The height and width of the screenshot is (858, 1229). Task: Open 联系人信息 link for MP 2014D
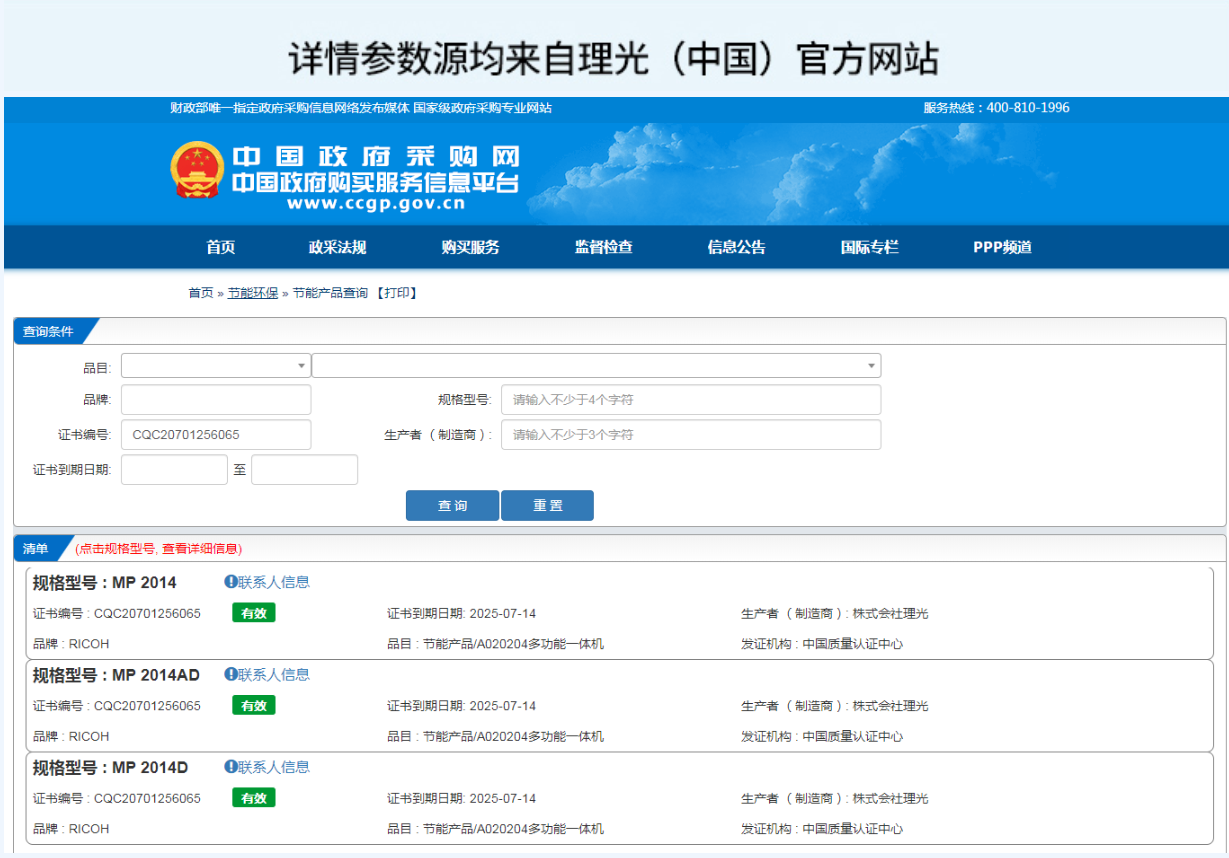[274, 767]
